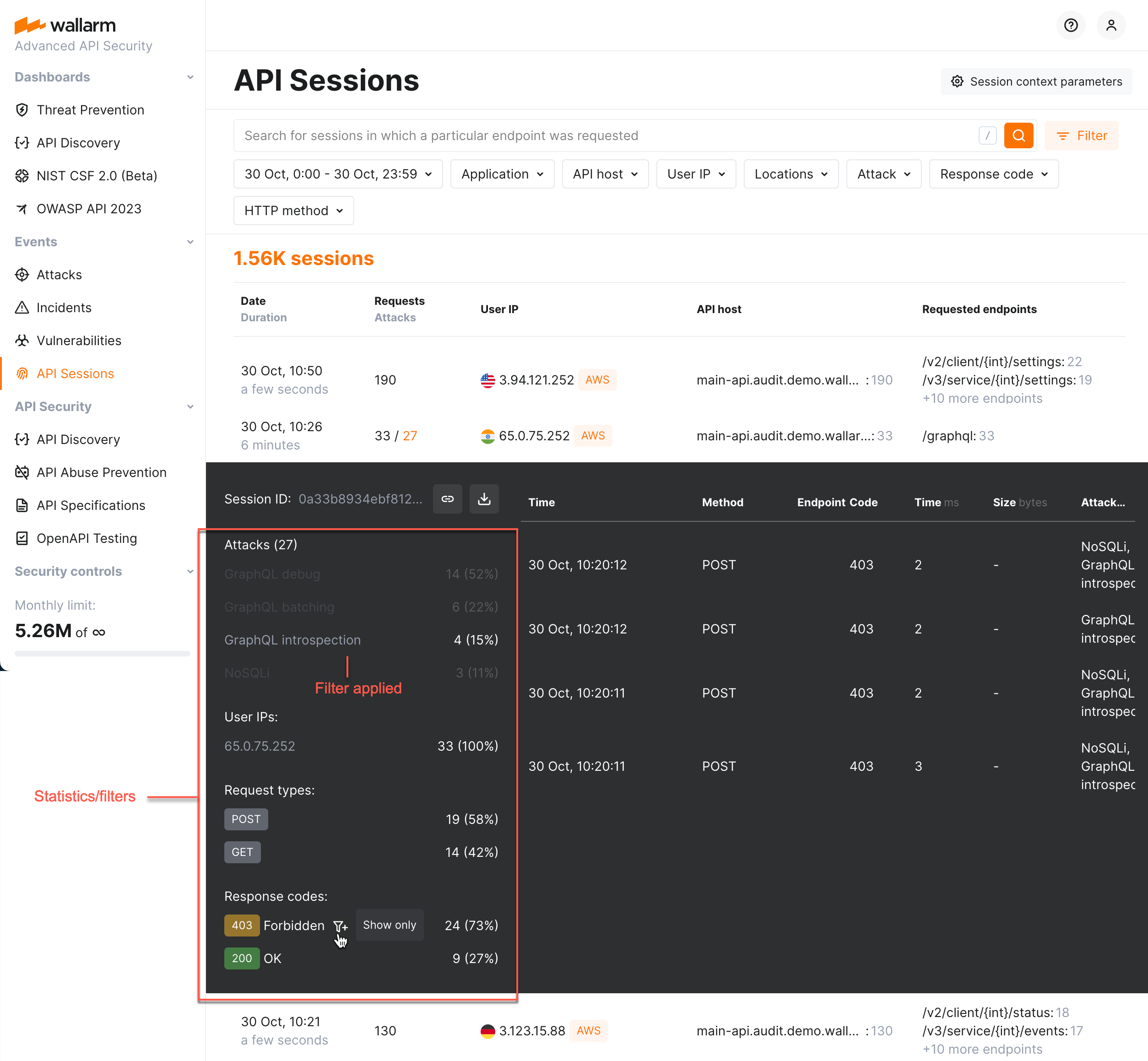
Task: Download session data via download icon
Action: click(x=484, y=499)
